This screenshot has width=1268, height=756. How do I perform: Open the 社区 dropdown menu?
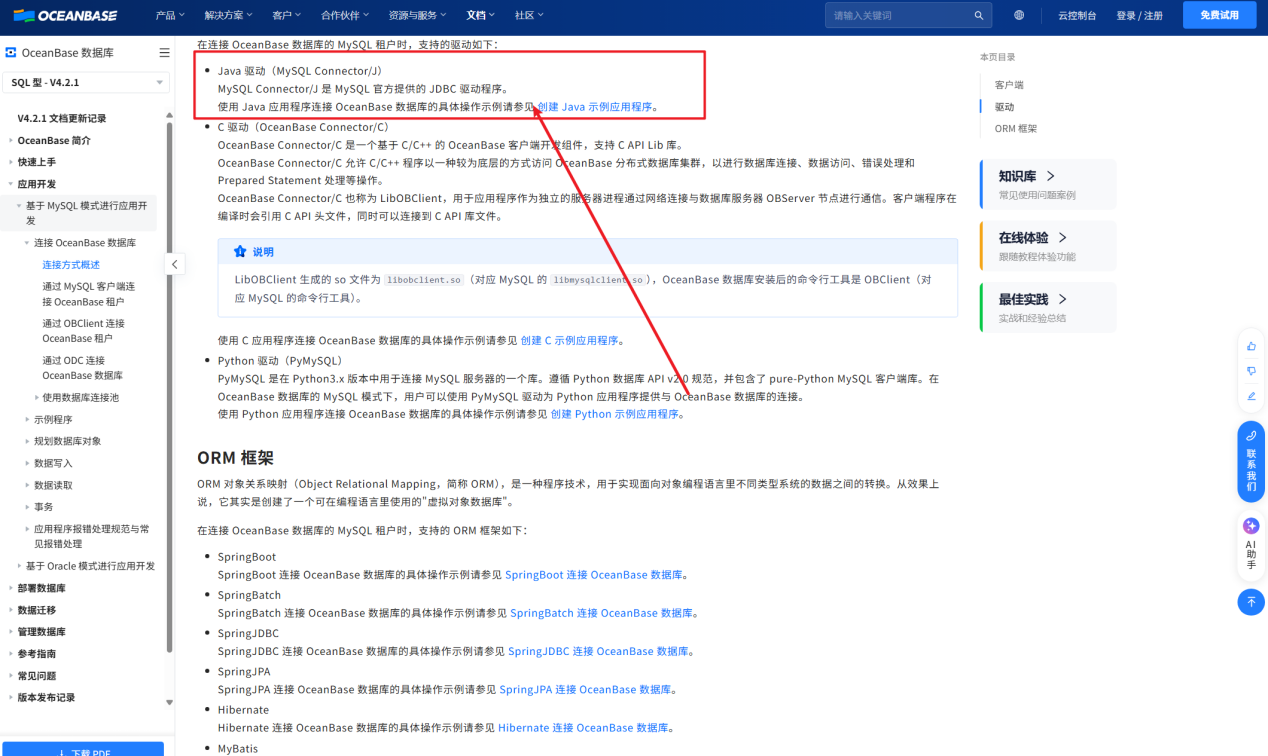coord(530,15)
